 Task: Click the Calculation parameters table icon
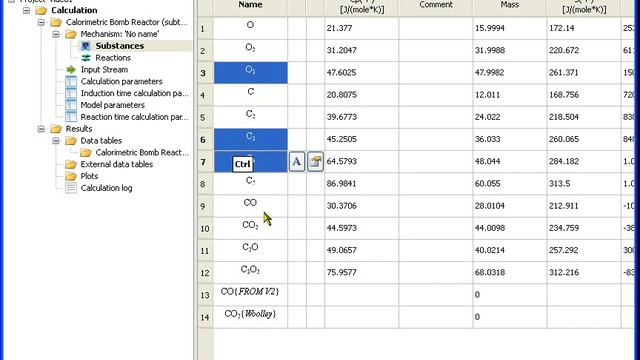[x=71, y=81]
